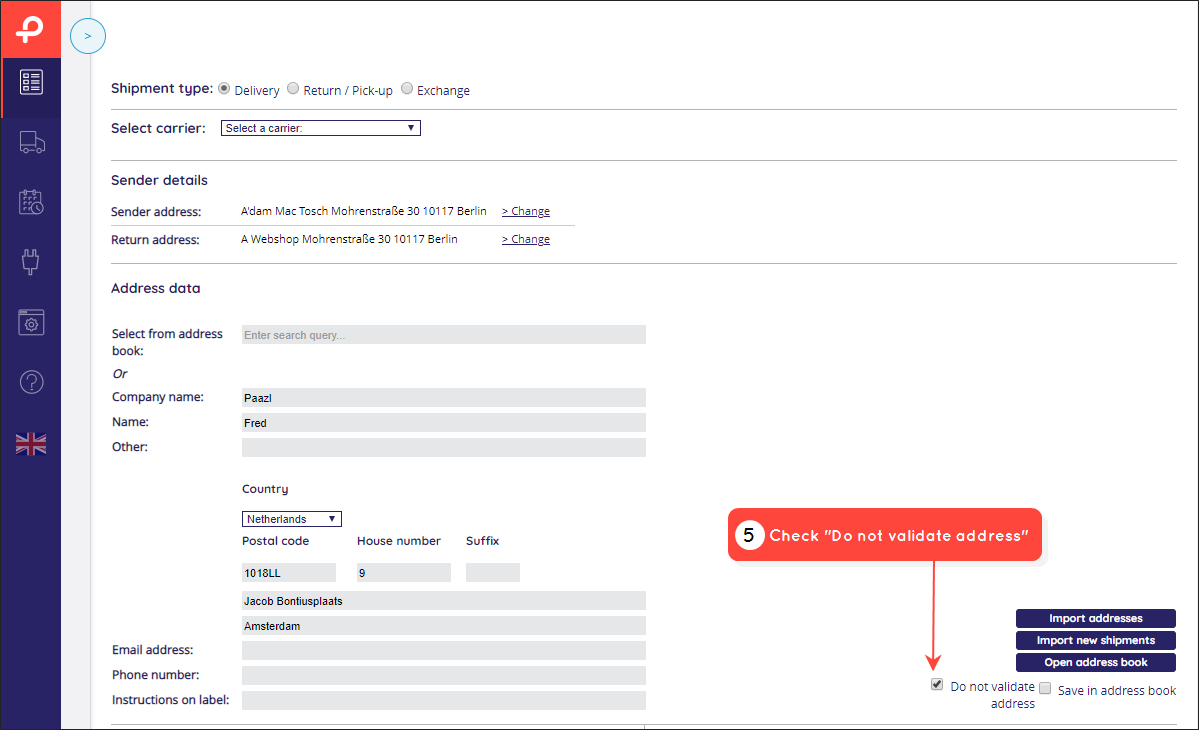Open the shipments list sidebar icon
This screenshot has height=730, width=1199.
tap(31, 82)
